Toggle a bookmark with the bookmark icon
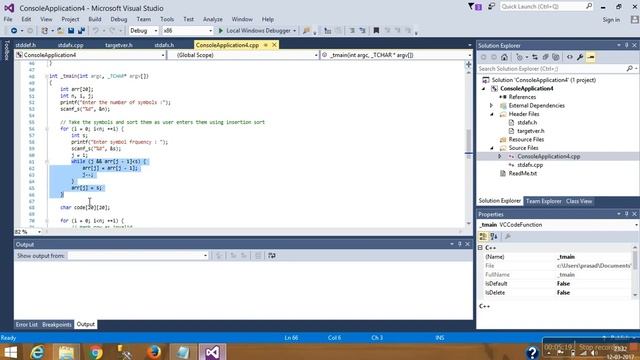640x360 pixels. pos(376,31)
